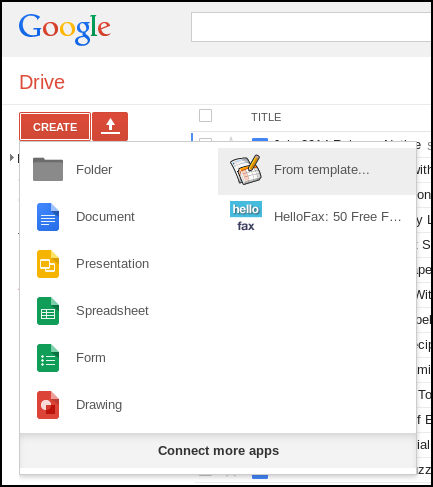
Task: Open Connect more apps
Action: [x=218, y=451]
